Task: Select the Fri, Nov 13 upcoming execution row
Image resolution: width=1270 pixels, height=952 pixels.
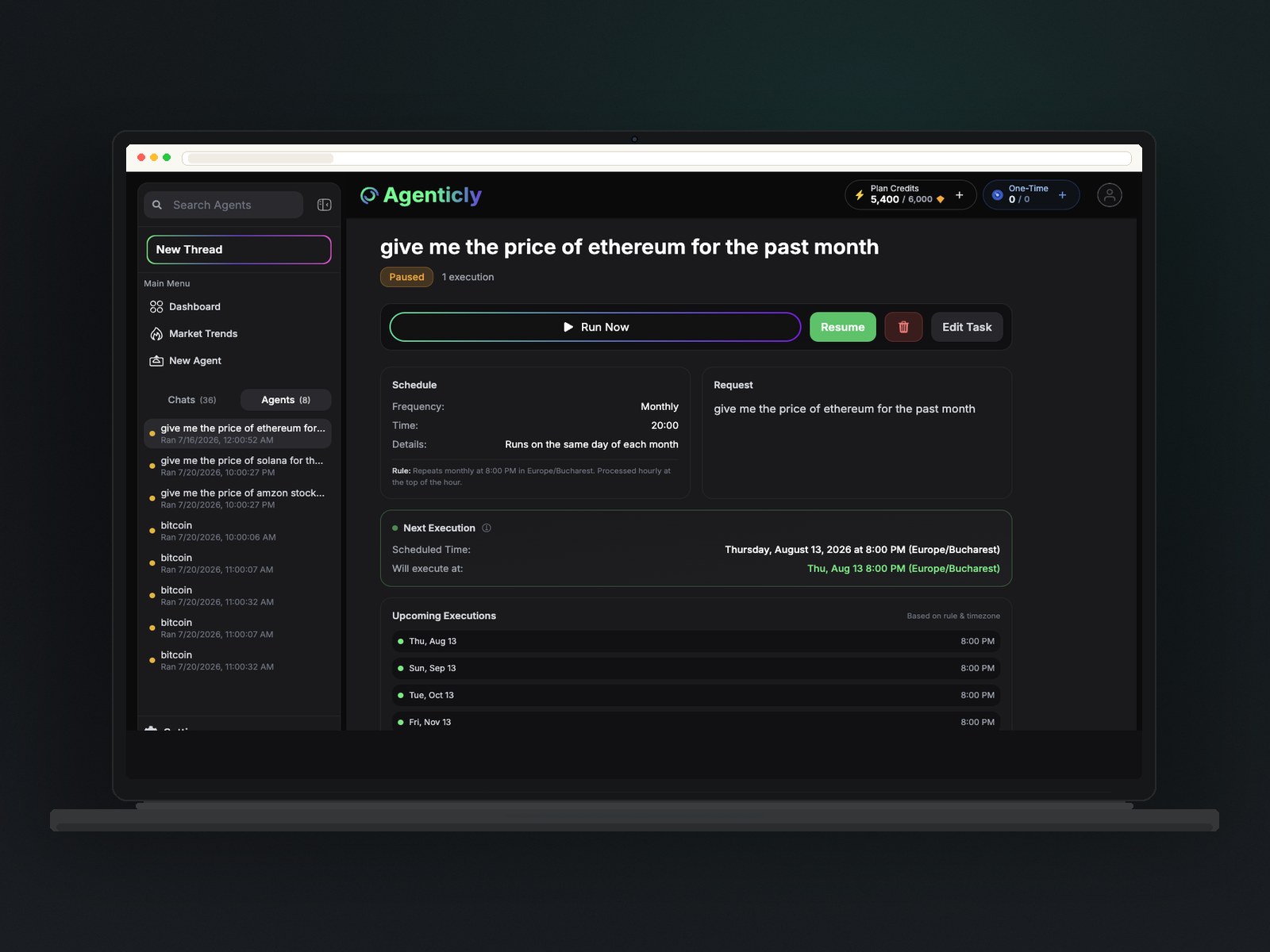Action: coord(696,721)
